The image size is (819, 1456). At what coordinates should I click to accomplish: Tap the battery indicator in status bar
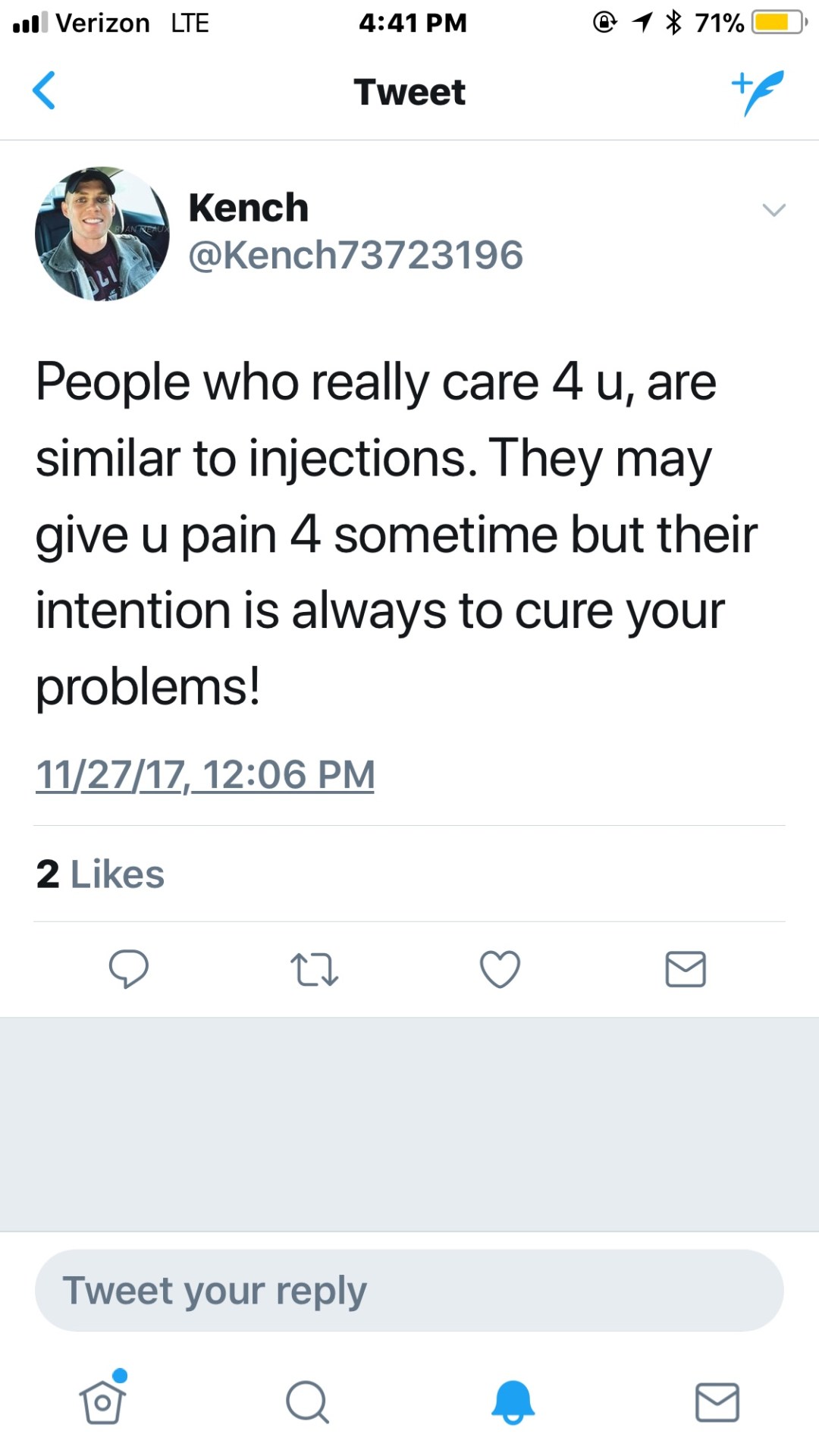(x=778, y=23)
